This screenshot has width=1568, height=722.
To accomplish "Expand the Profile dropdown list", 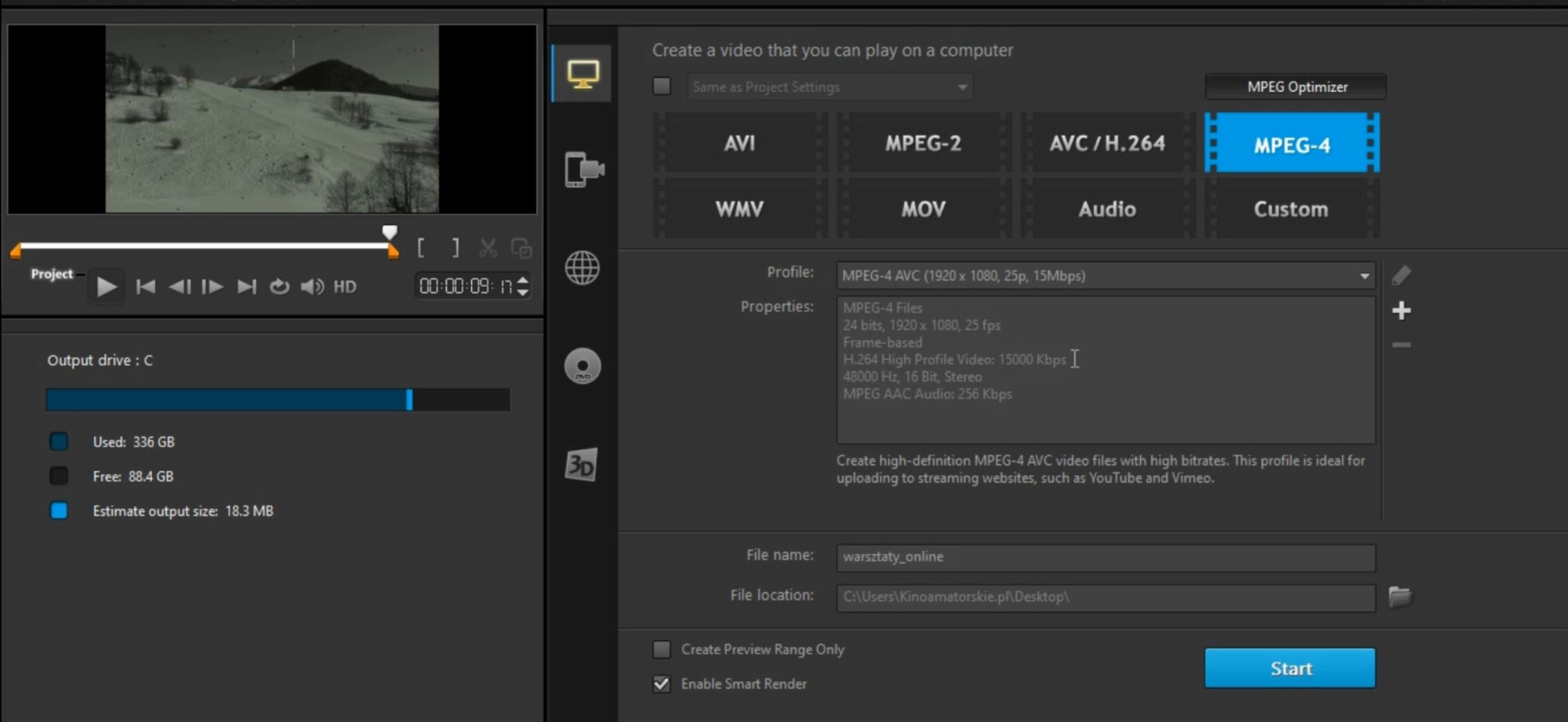I will tap(1364, 276).
